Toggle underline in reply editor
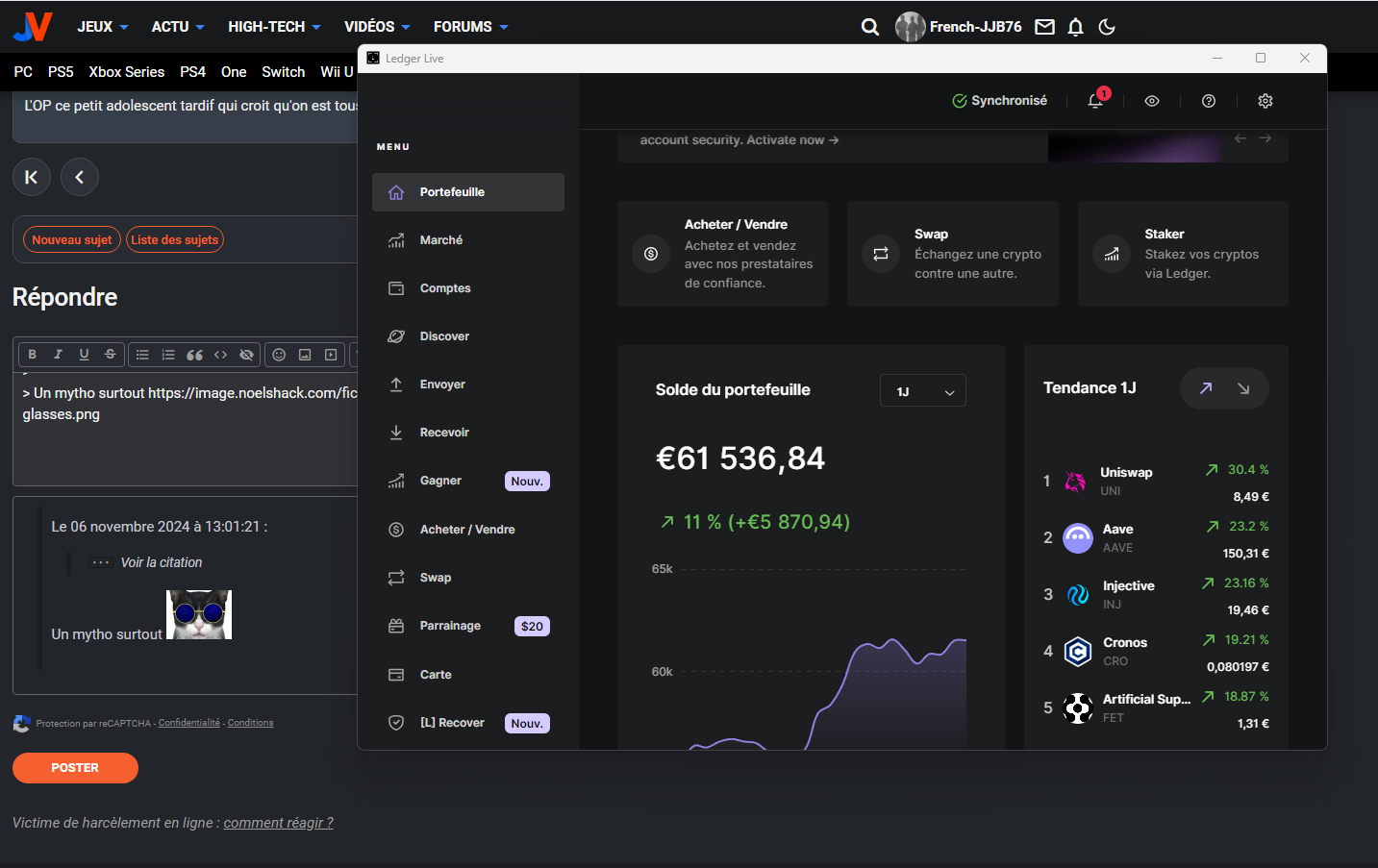The height and width of the screenshot is (868, 1378). (84, 355)
